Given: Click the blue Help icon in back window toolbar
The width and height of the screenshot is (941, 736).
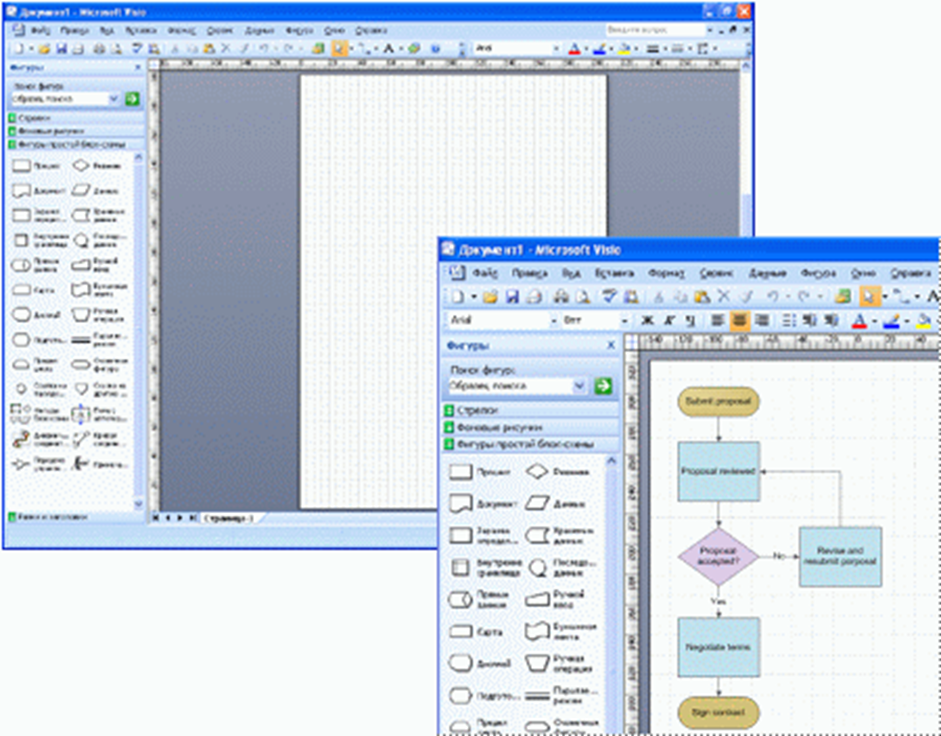Looking at the screenshot, I should [436, 49].
